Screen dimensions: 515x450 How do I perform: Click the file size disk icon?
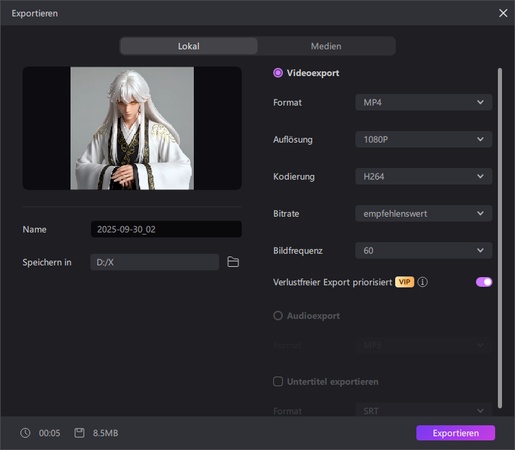[79, 433]
